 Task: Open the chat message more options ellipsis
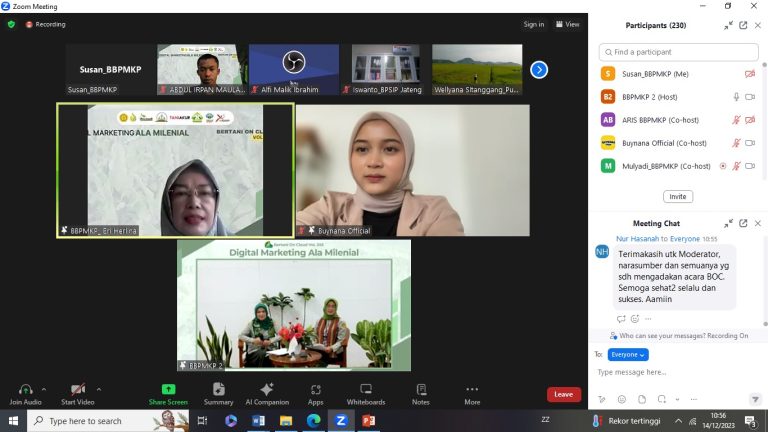[x=648, y=319]
